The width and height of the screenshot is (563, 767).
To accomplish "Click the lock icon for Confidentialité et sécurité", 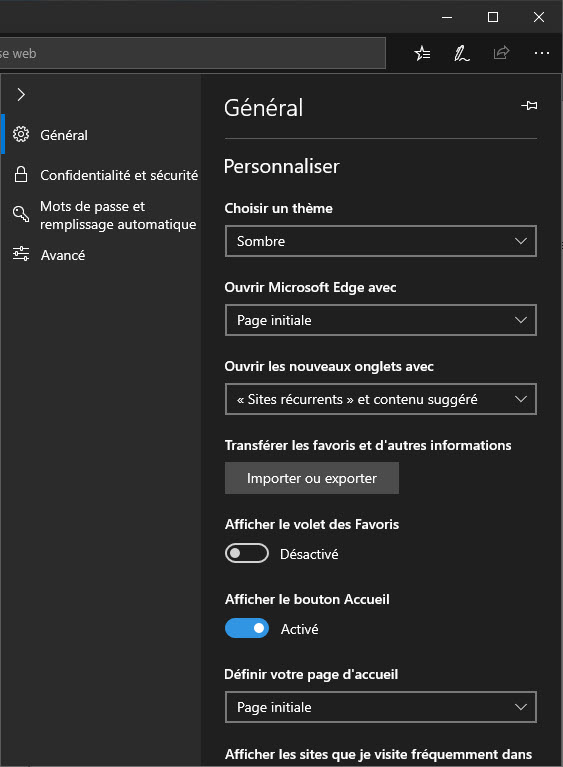I will point(21,174).
